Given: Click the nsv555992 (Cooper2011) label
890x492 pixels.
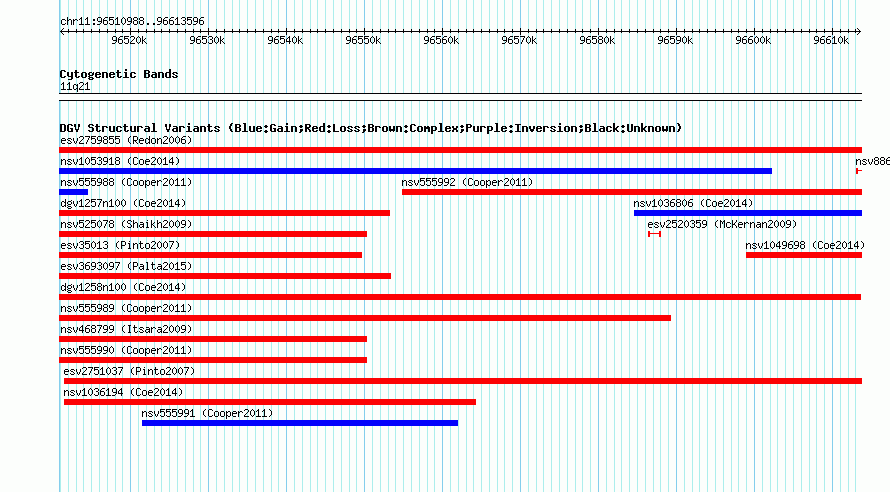Looking at the screenshot, I should click(x=467, y=182).
